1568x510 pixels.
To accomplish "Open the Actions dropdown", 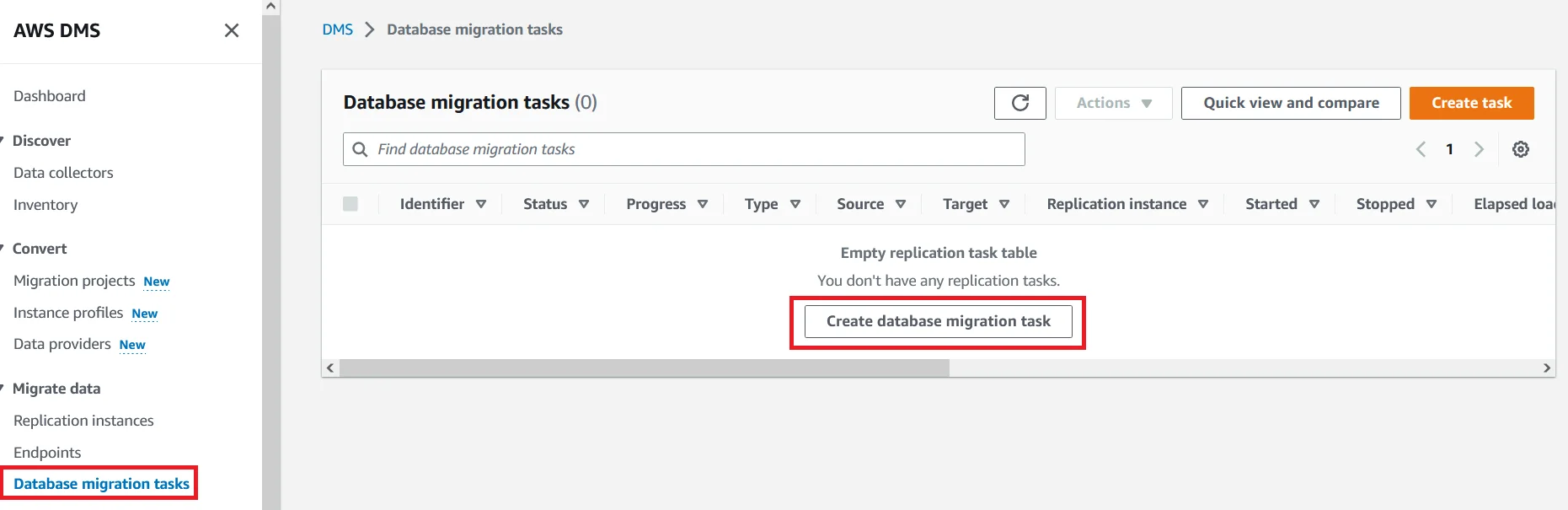I will tap(1113, 103).
